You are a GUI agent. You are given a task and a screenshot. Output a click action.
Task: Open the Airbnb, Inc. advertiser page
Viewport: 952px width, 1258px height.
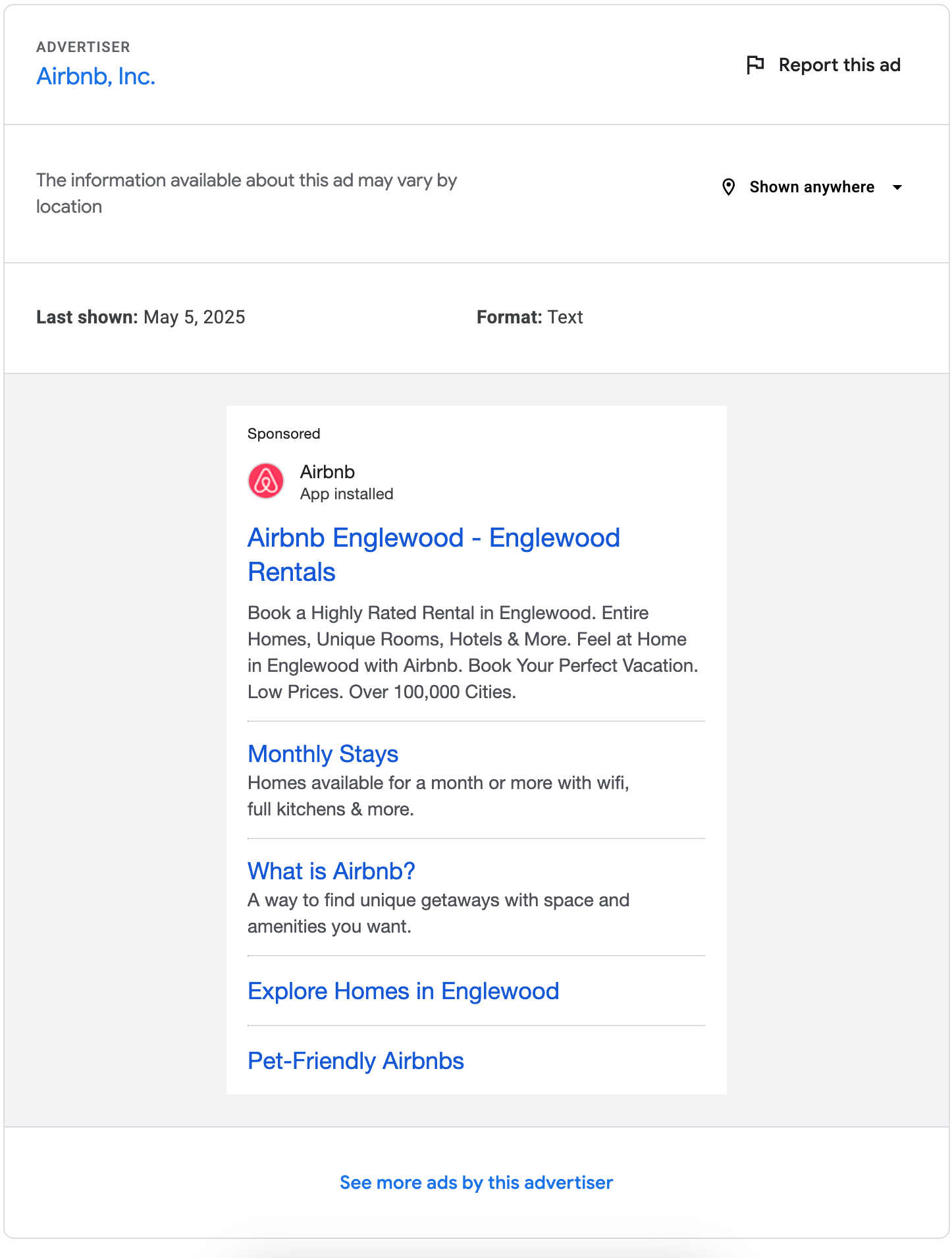[x=96, y=76]
